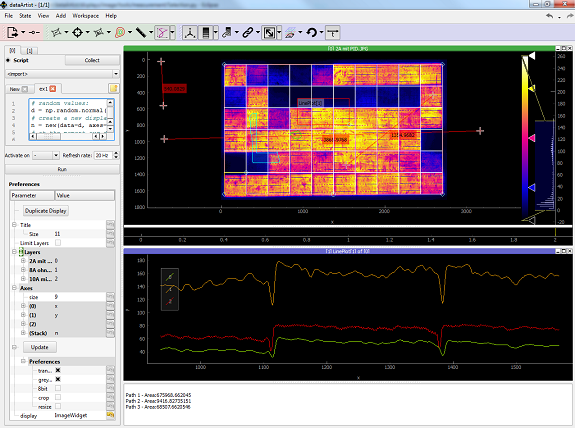Click the yellow colorbar gradient marker
Image resolution: width=575 pixels, height=428 pixels.
point(531,88)
